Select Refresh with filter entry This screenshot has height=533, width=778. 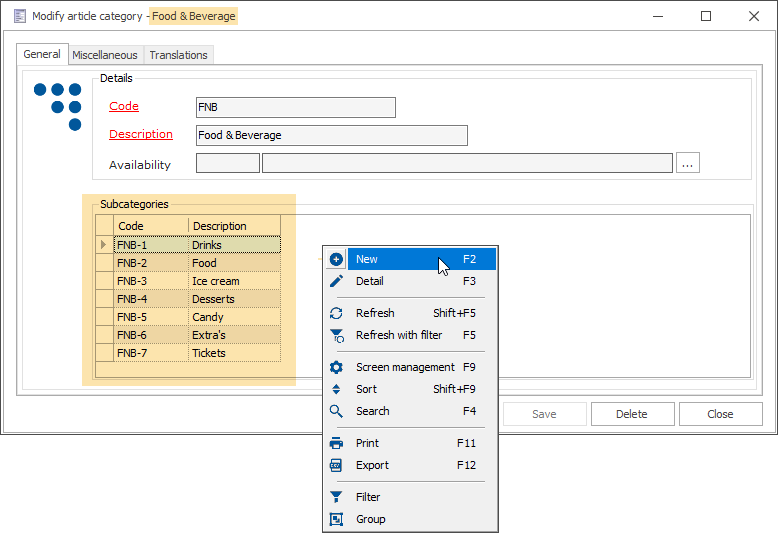[x=411, y=335]
